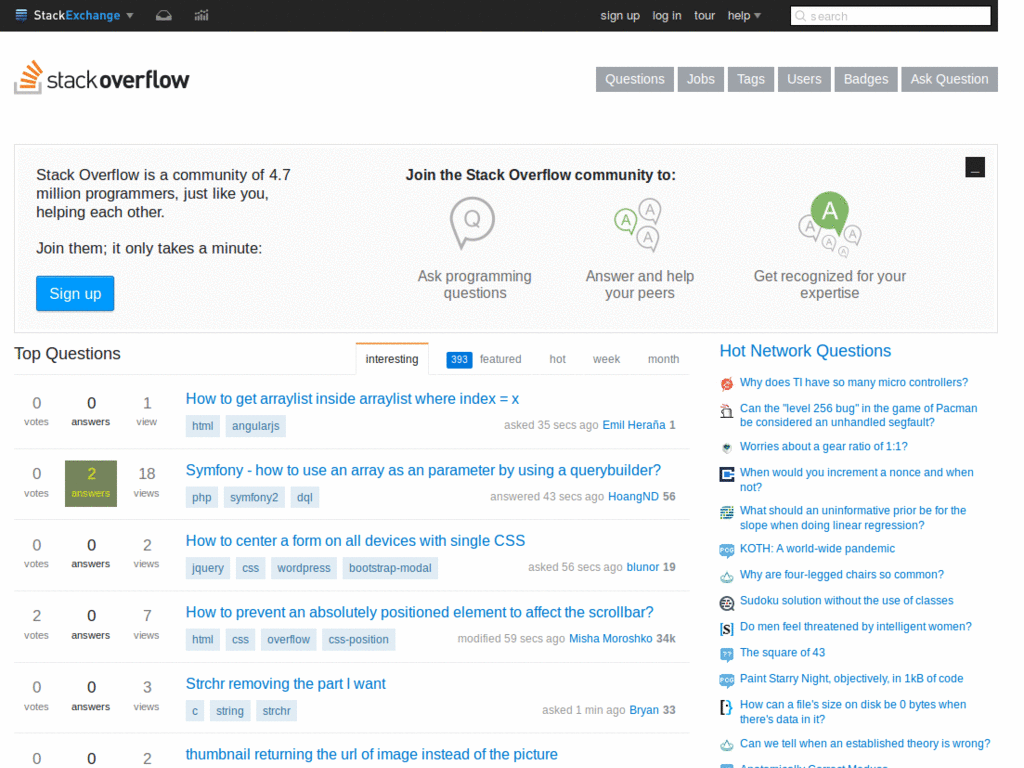Click site icon beside Pacman level 256 question
Screen dimensions: 1024x768
click(726, 411)
